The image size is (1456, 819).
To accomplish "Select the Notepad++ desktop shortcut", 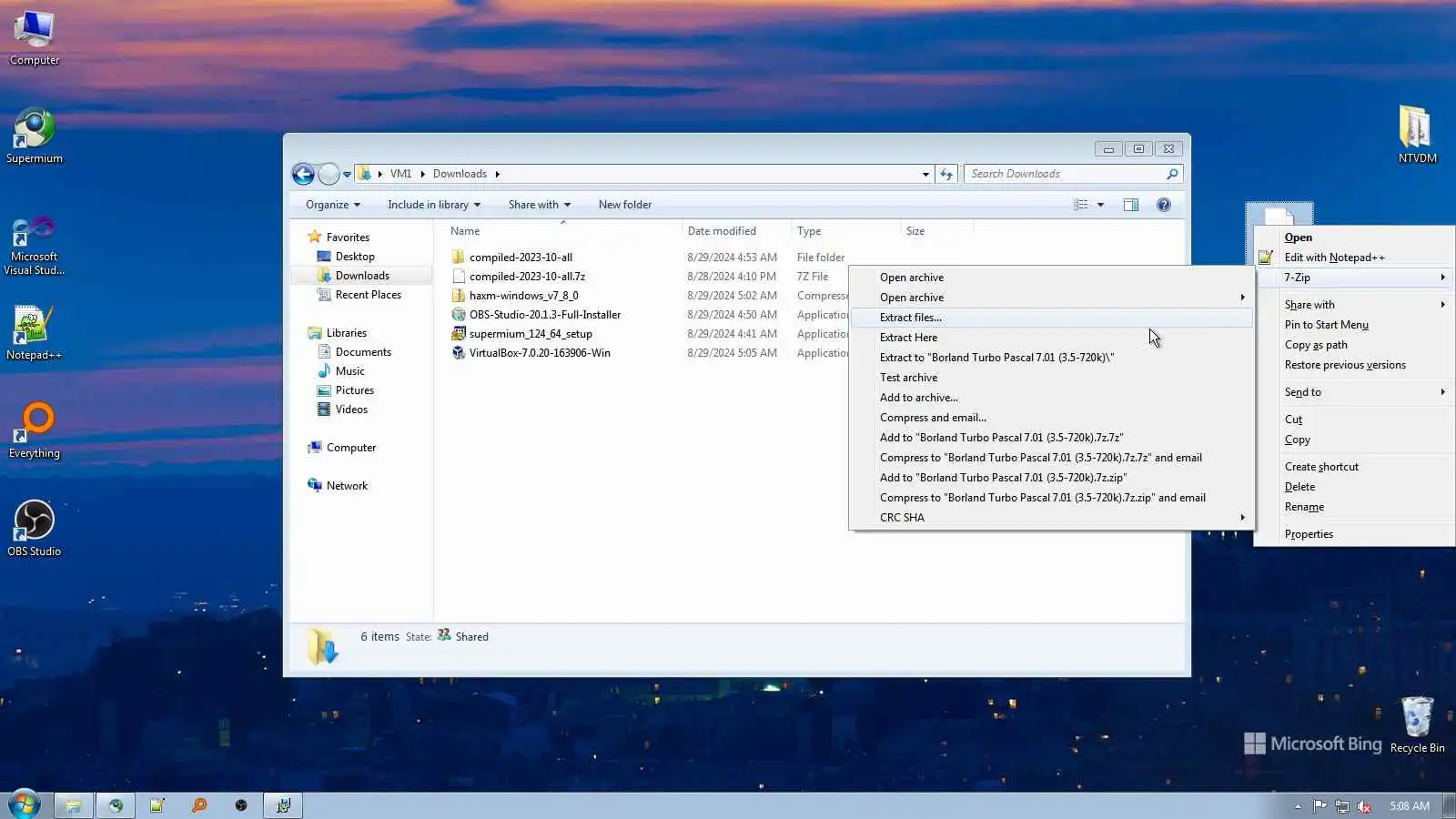I will [x=34, y=333].
